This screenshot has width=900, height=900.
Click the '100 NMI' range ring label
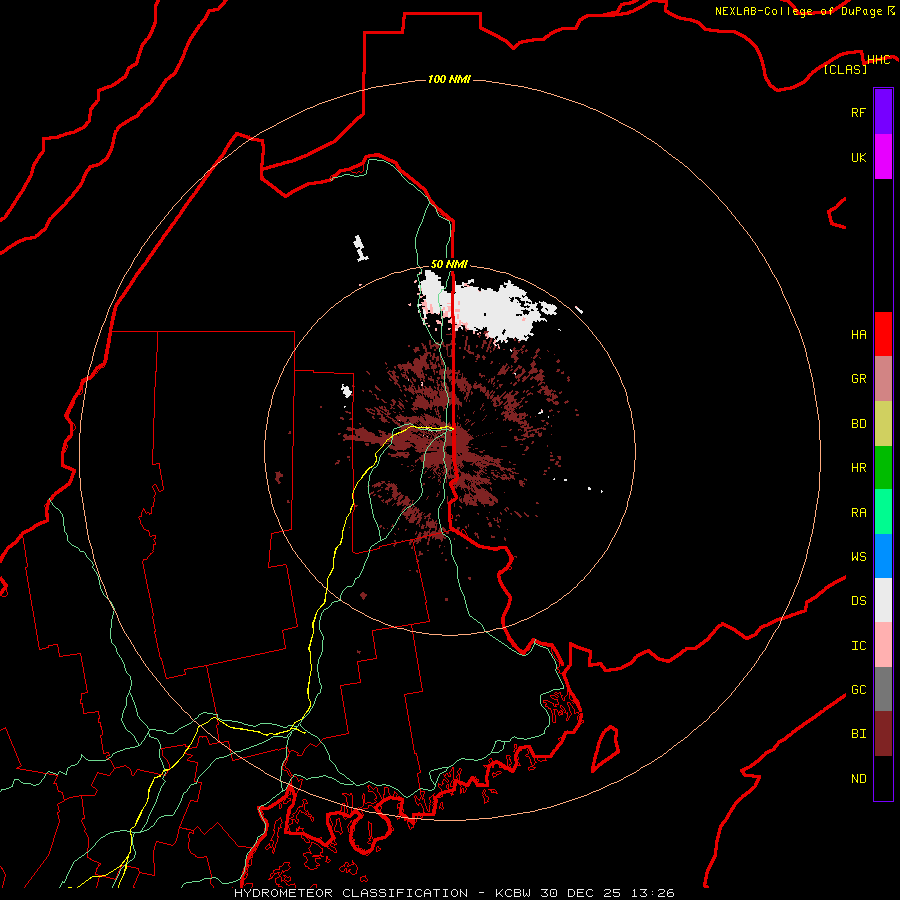pyautogui.click(x=449, y=79)
